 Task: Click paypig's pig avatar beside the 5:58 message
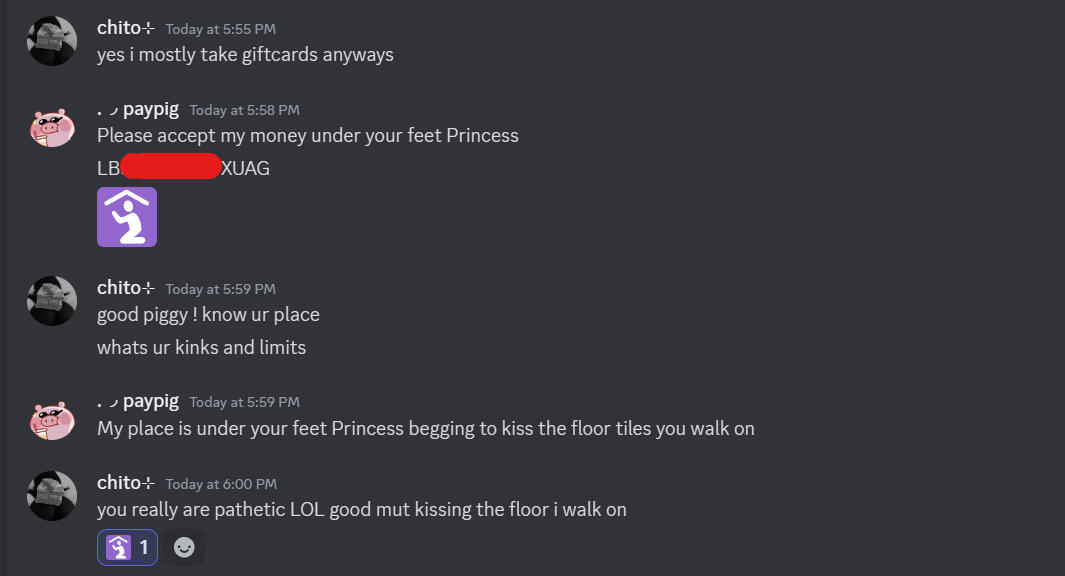[x=51, y=127]
